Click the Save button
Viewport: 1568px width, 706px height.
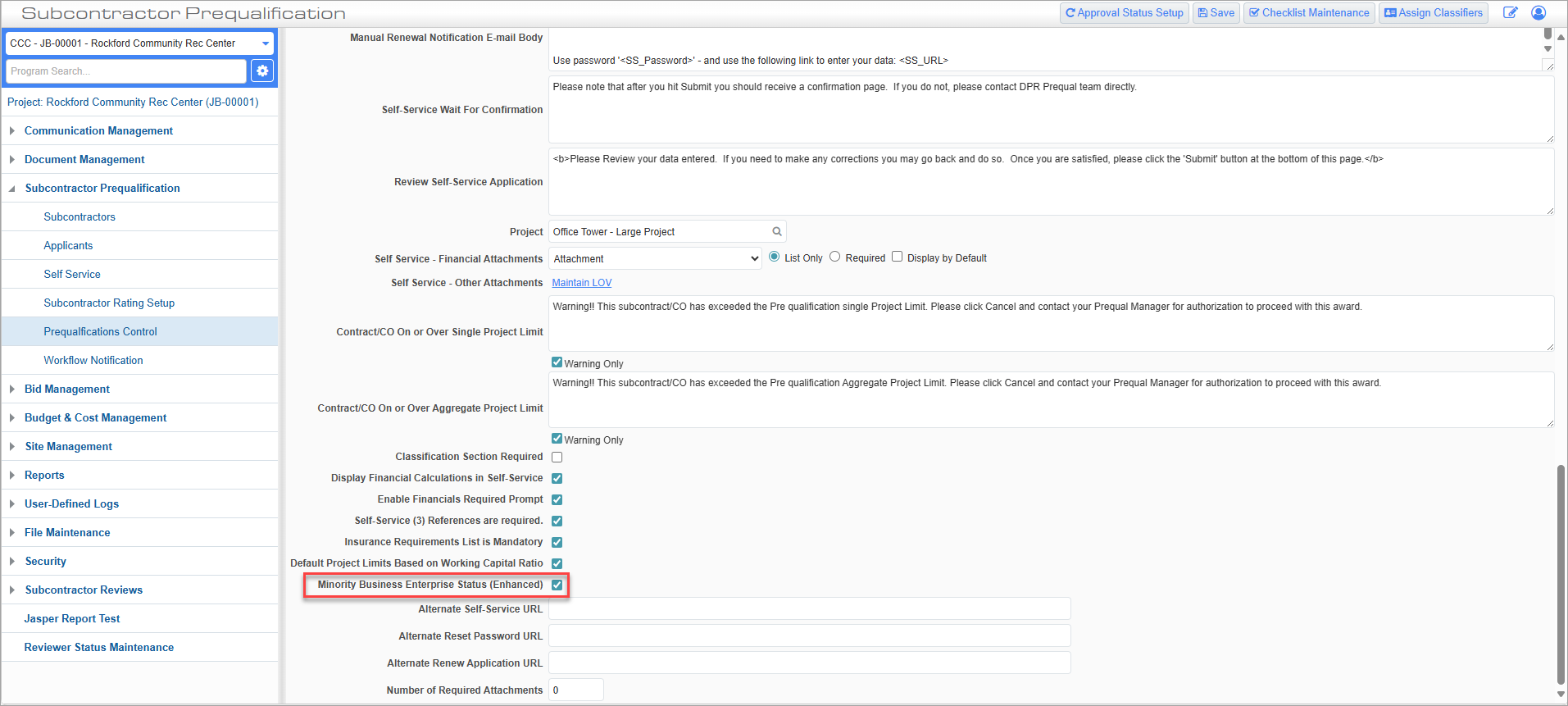coord(1216,13)
